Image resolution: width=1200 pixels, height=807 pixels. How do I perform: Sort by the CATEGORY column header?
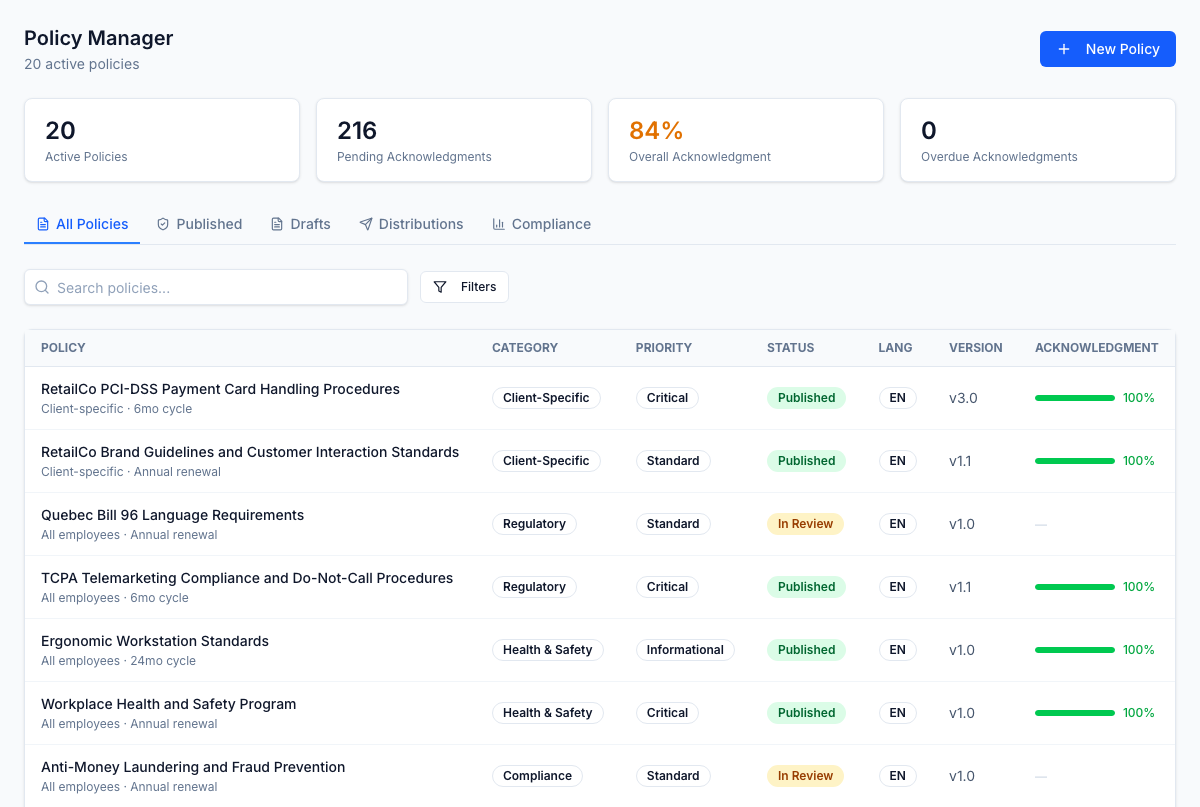coord(525,348)
